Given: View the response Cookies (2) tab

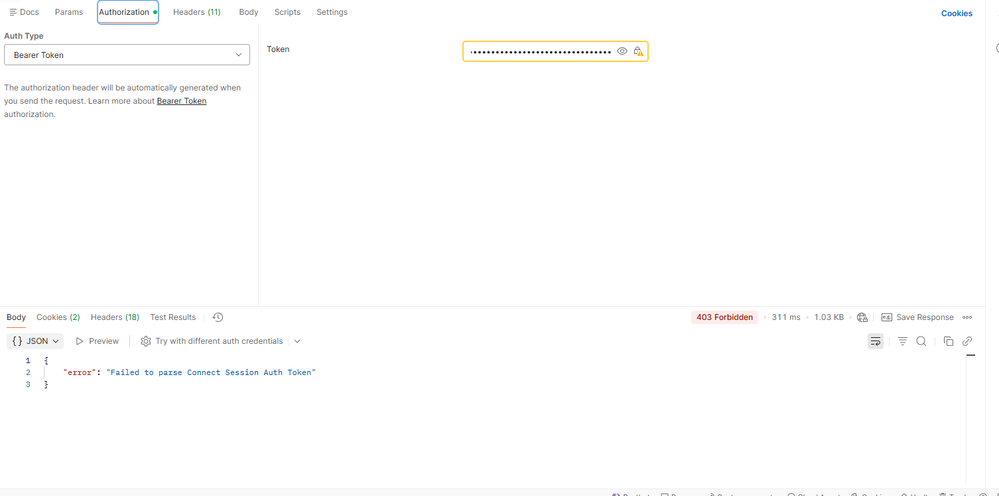Looking at the screenshot, I should tap(58, 317).
